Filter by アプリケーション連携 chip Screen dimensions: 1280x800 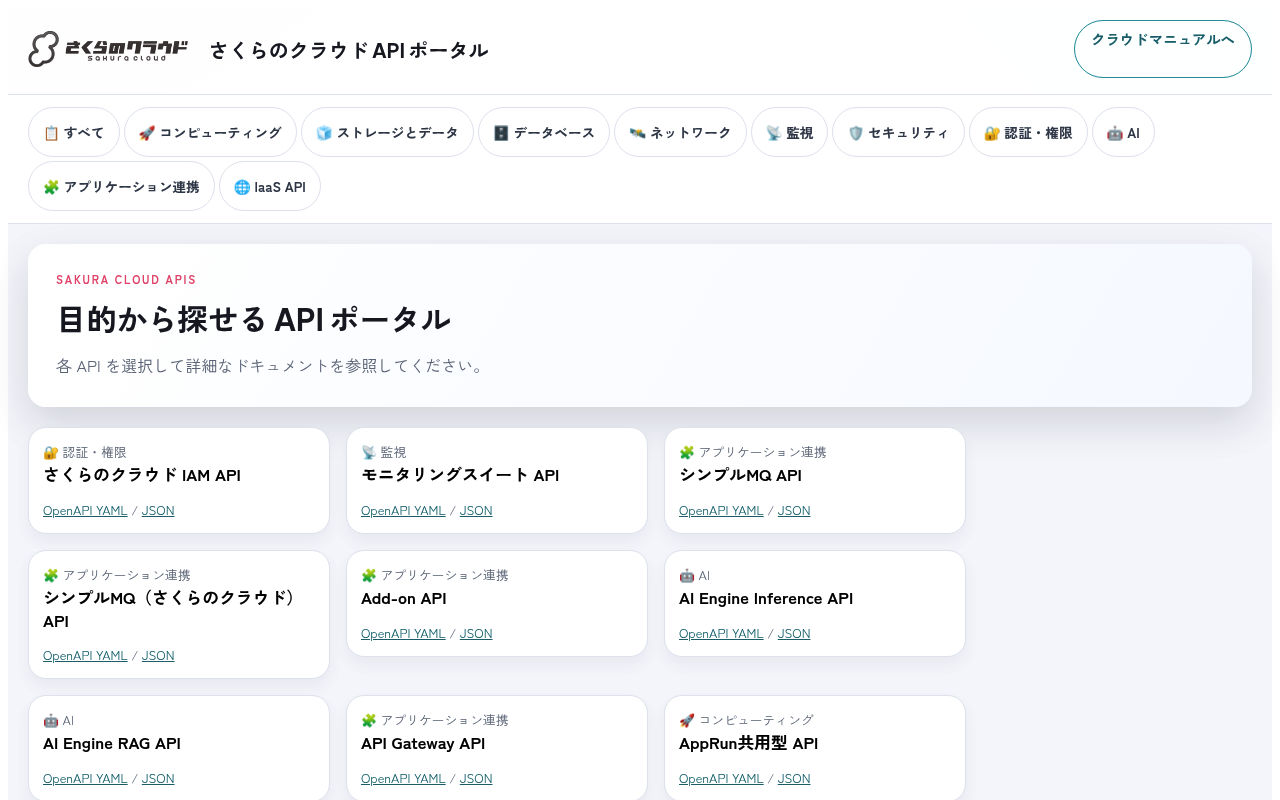121,186
